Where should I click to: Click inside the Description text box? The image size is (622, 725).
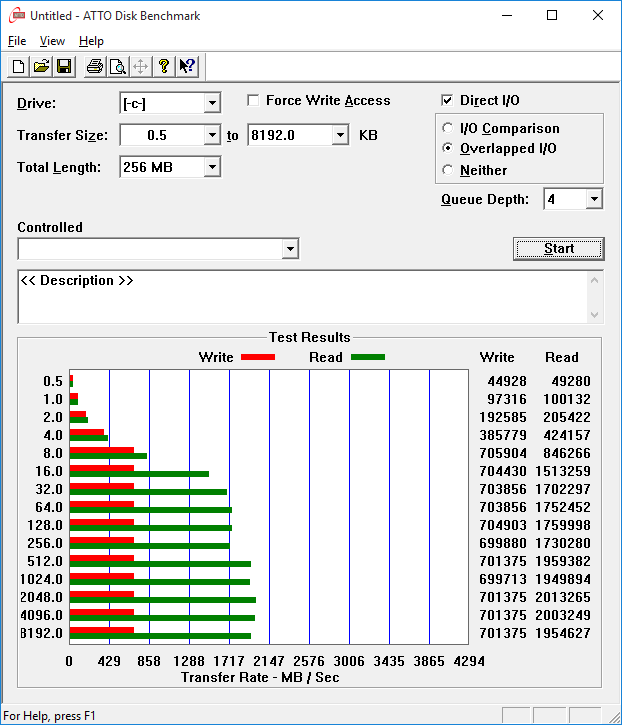coord(303,297)
